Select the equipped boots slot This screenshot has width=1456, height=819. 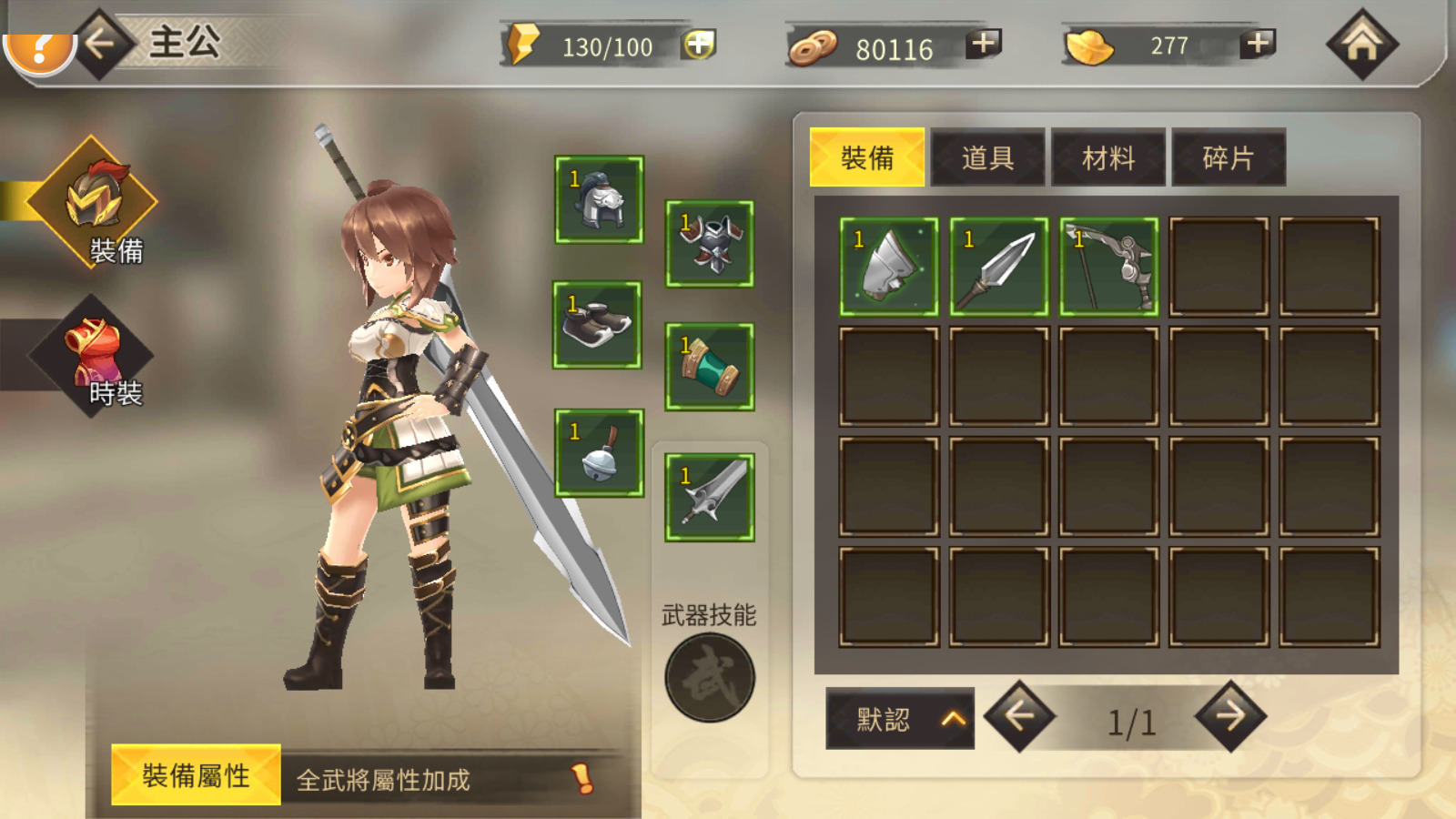point(597,325)
